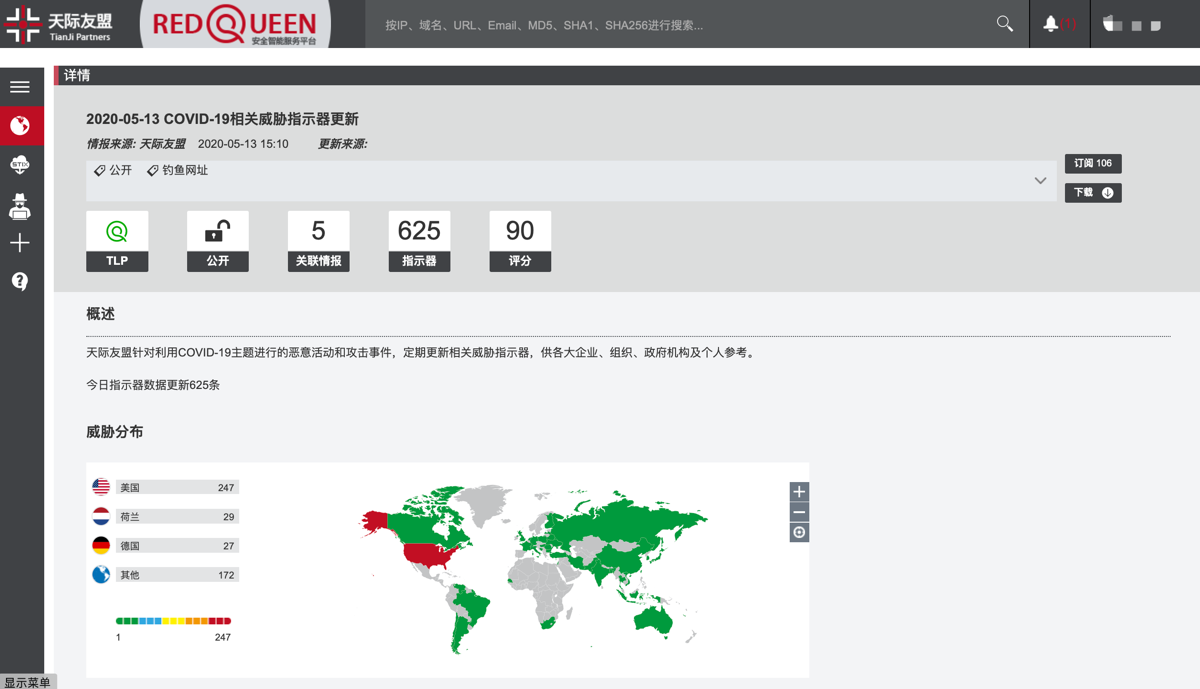1200x689 pixels.
Task: Open the help question mark sidebar icon
Action: point(20,282)
